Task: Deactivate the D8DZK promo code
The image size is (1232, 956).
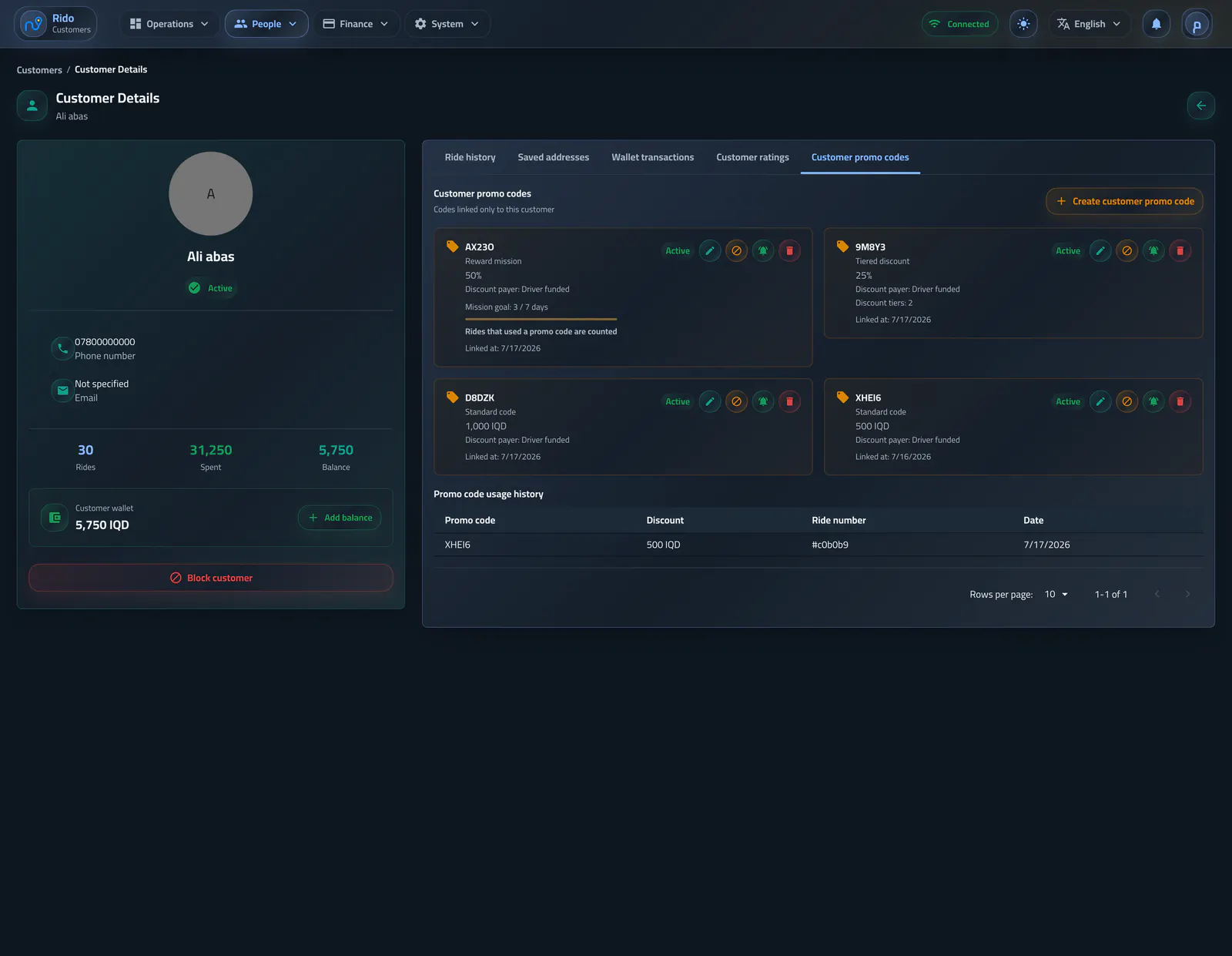Action: [x=736, y=402]
